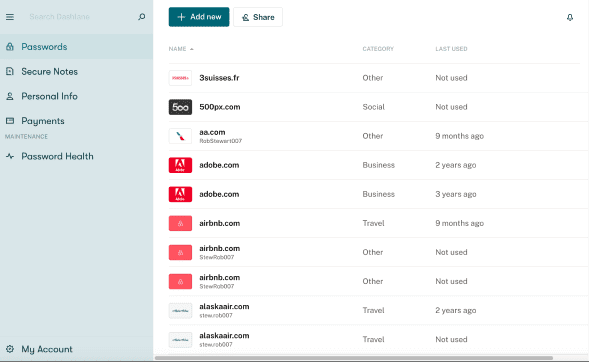
Task: Click the Name sort arrow
Action: 192,49
